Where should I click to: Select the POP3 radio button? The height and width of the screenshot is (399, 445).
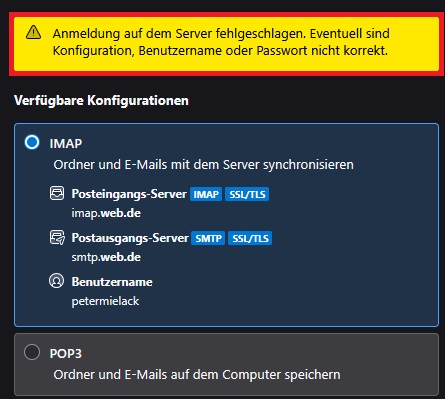[x=32, y=352]
